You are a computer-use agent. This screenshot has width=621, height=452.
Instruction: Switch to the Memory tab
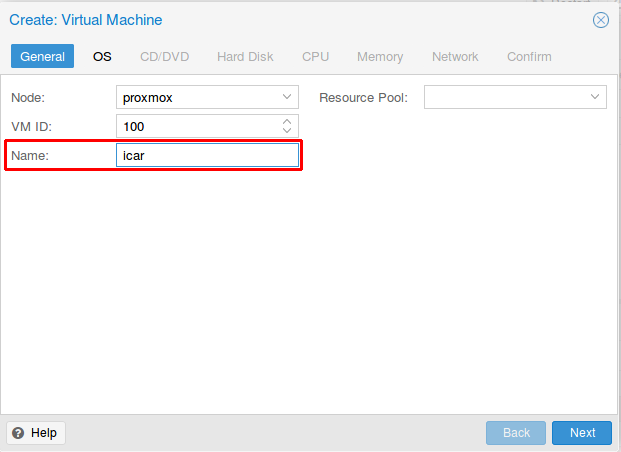pos(380,57)
